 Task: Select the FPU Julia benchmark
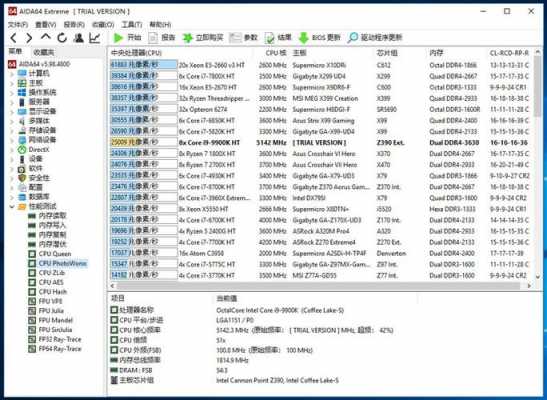click(46, 311)
